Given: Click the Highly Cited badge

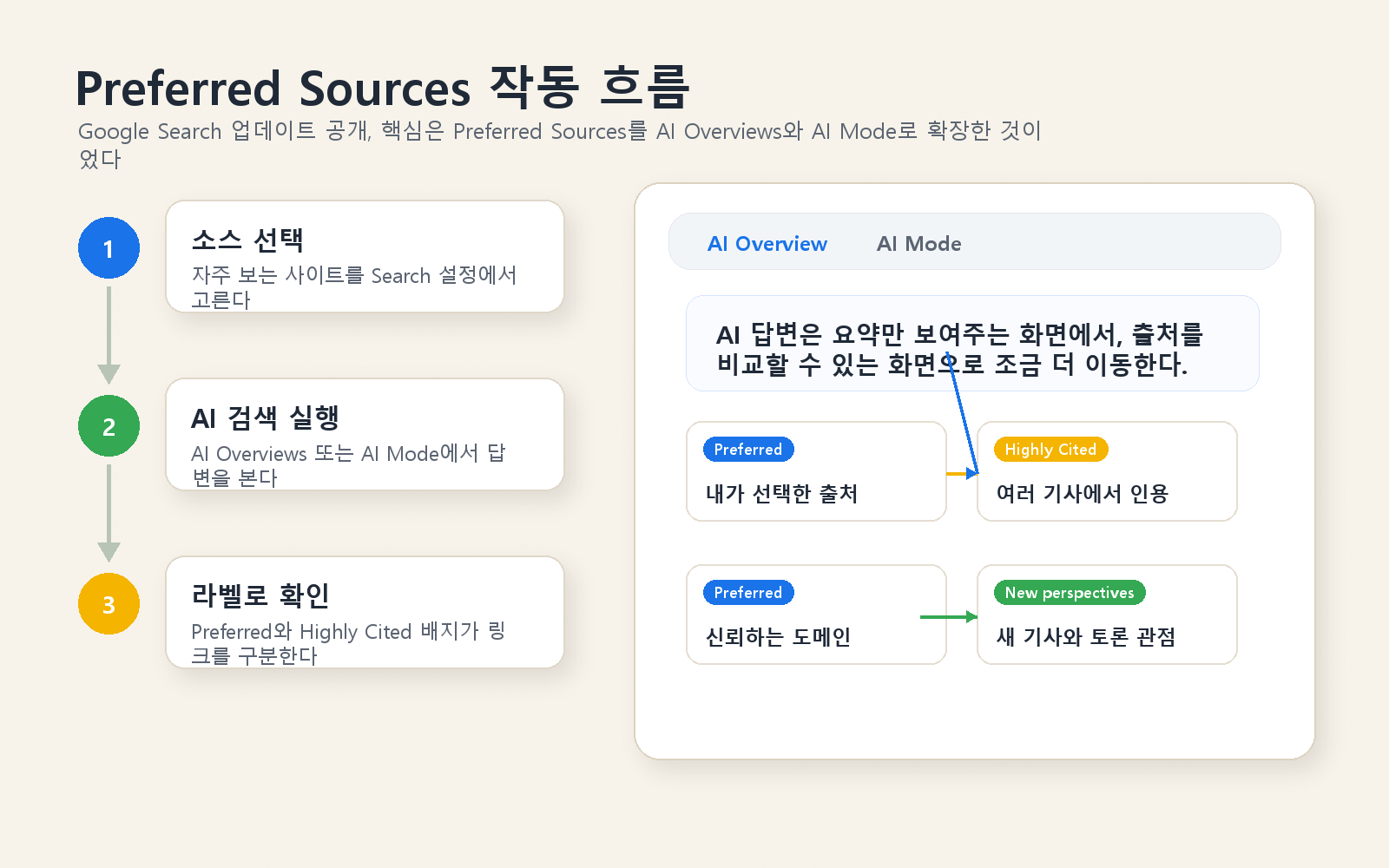Looking at the screenshot, I should click(1050, 450).
